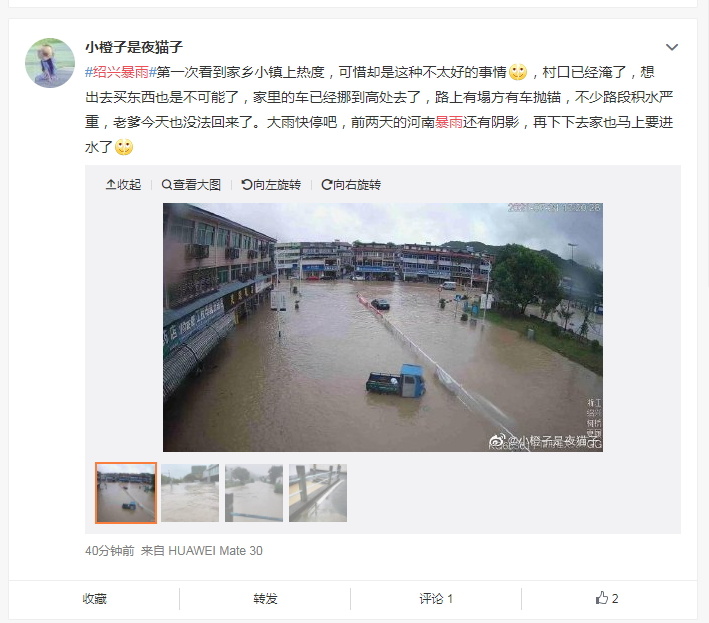Click the highlighted 暴雨 keyword in text
Viewport: 709px width, 623px height.
click(x=449, y=122)
